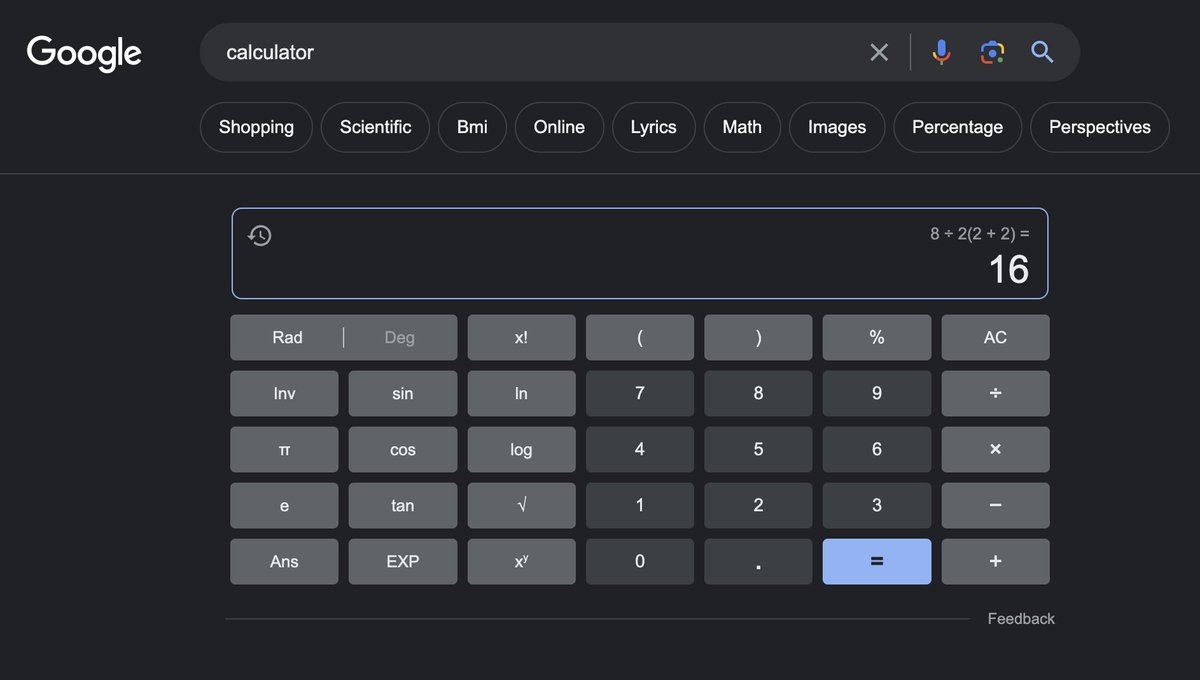
Task: Open Google Lens image search icon
Action: point(991,52)
